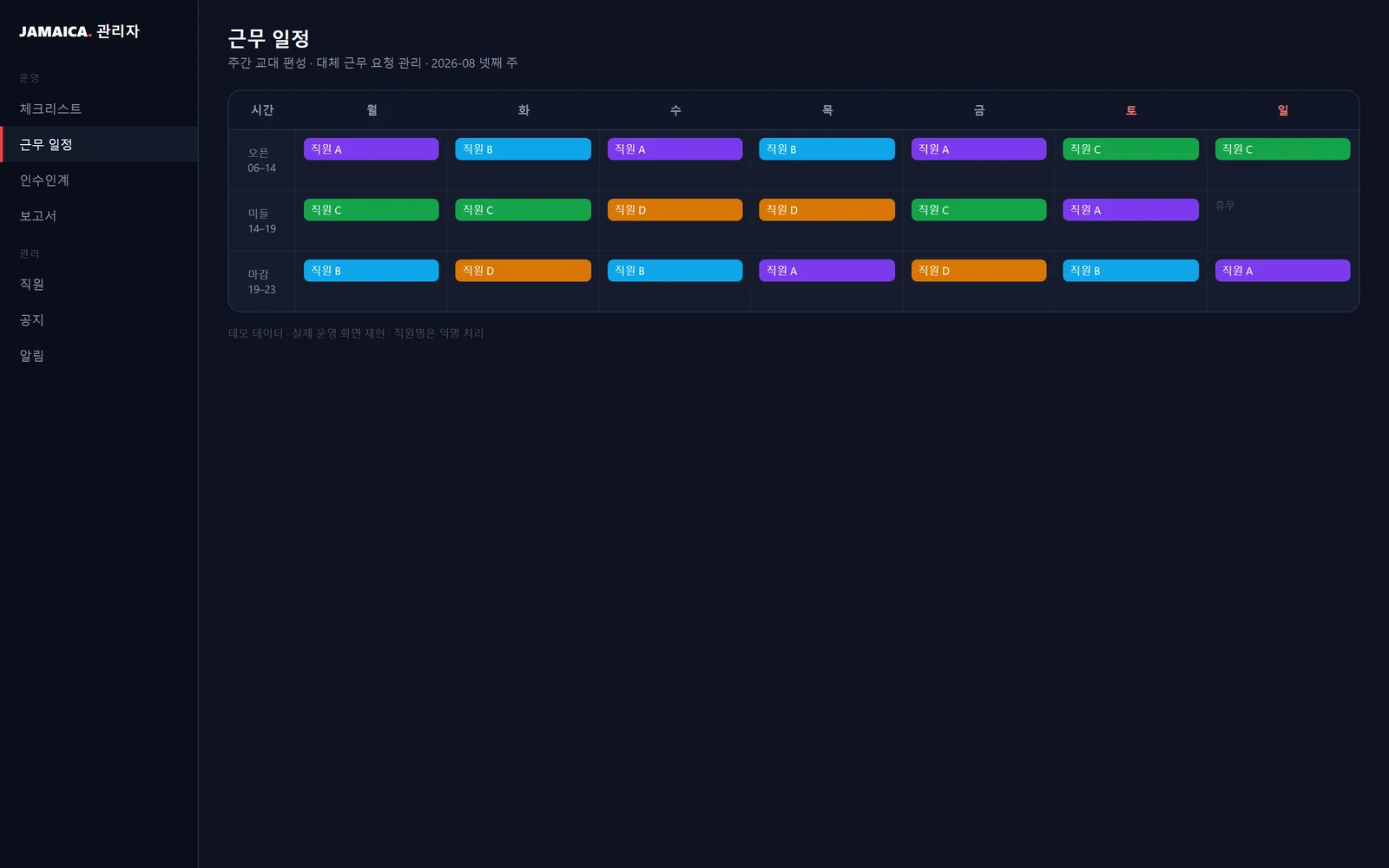Select Thursday 마감 shift 직원 A
This screenshot has width=1389, height=868.
pyautogui.click(x=826, y=271)
